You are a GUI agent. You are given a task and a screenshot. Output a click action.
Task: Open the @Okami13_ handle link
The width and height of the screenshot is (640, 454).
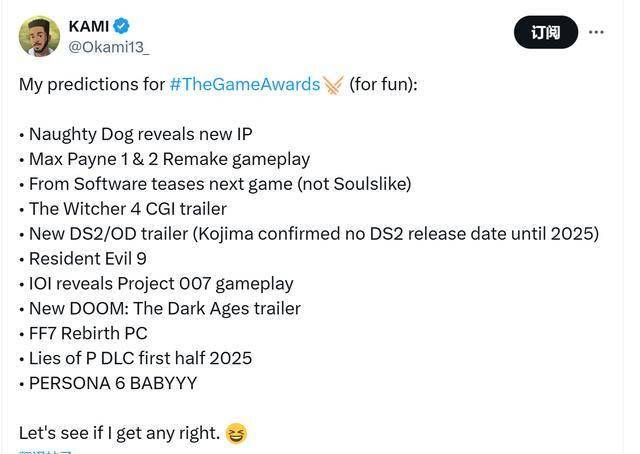(109, 47)
